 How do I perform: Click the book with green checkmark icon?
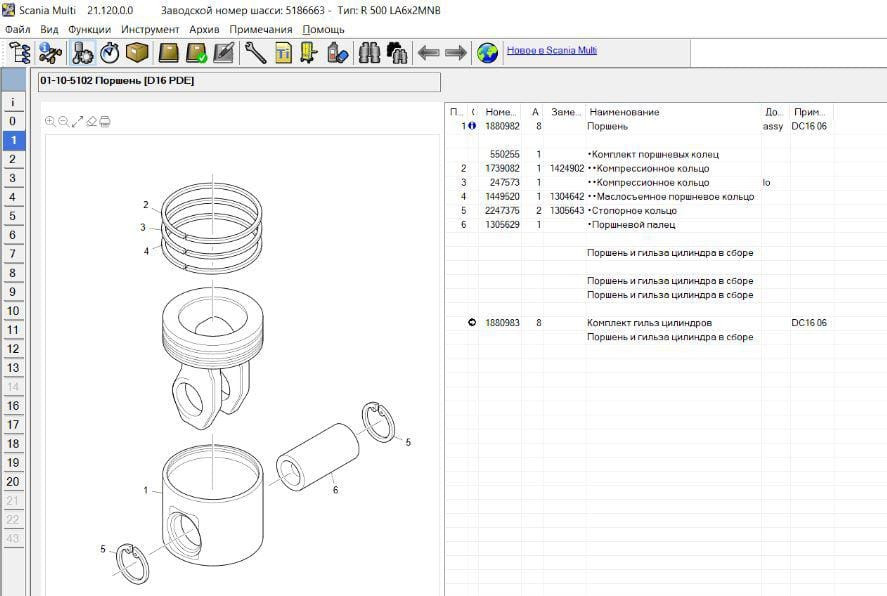pyautogui.click(x=196, y=52)
